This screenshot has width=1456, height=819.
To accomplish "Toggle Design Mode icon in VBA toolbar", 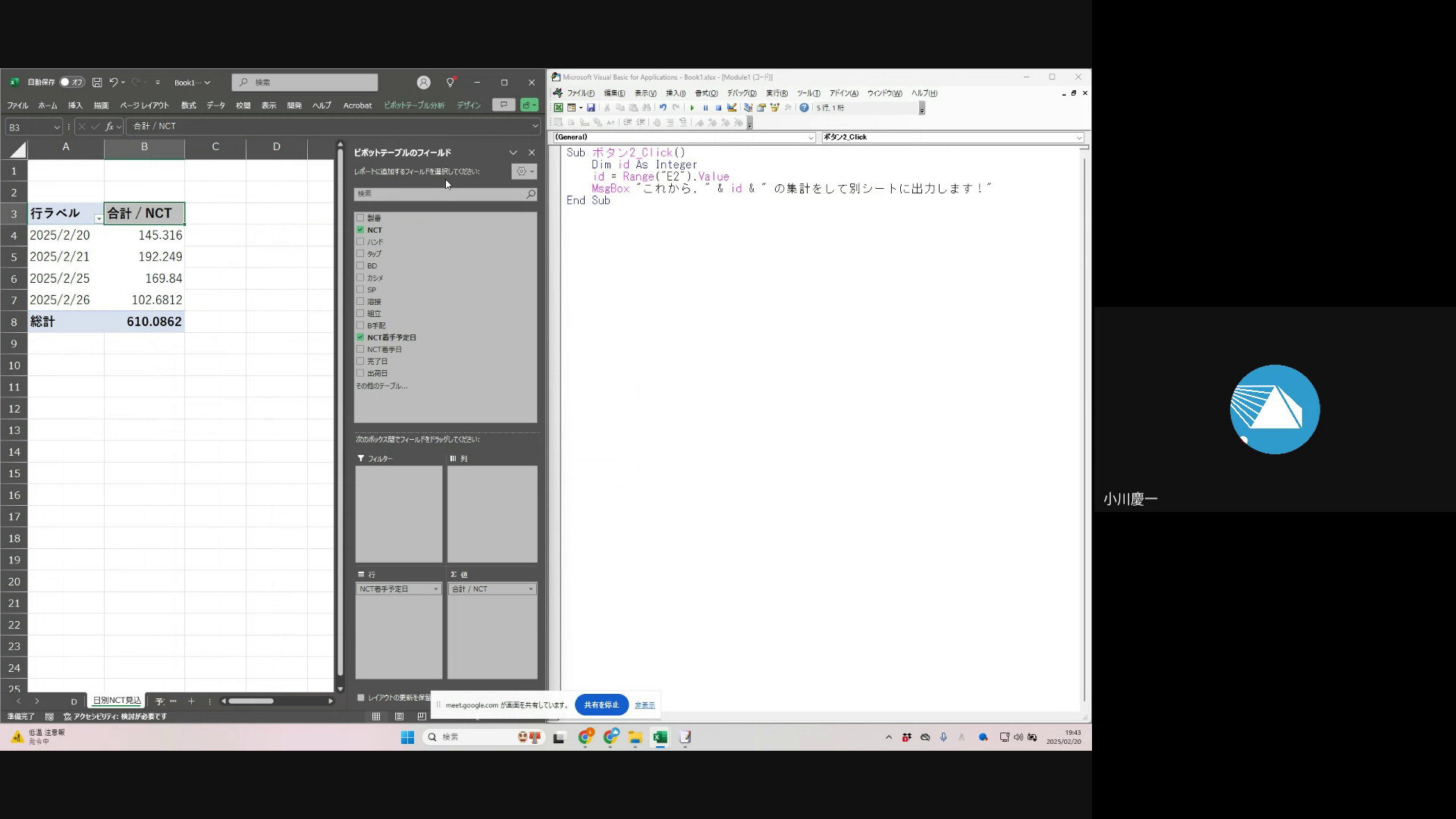I will 732,108.
